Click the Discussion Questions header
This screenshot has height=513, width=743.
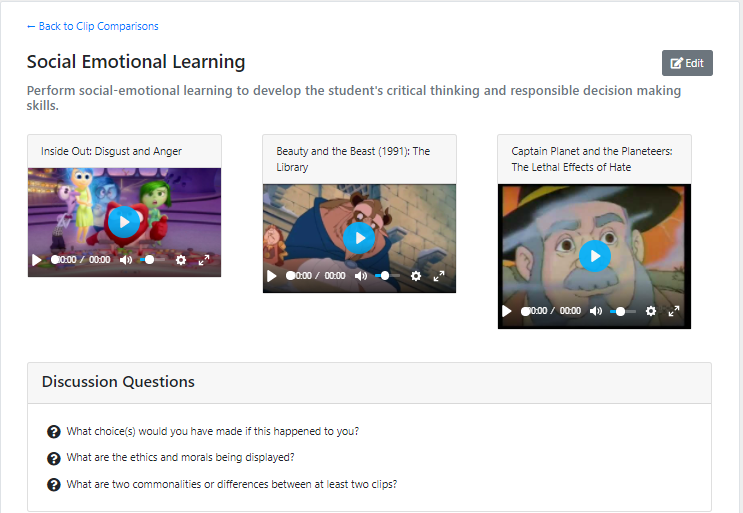(118, 382)
